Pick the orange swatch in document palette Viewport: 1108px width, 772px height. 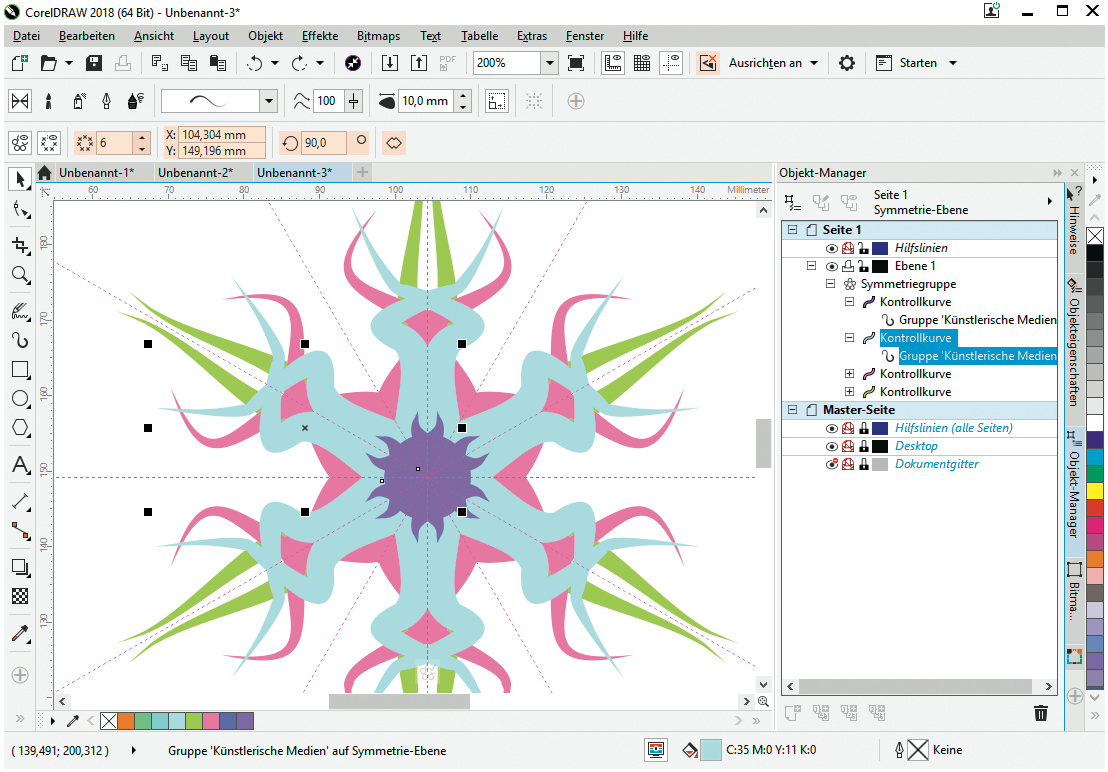[x=125, y=720]
